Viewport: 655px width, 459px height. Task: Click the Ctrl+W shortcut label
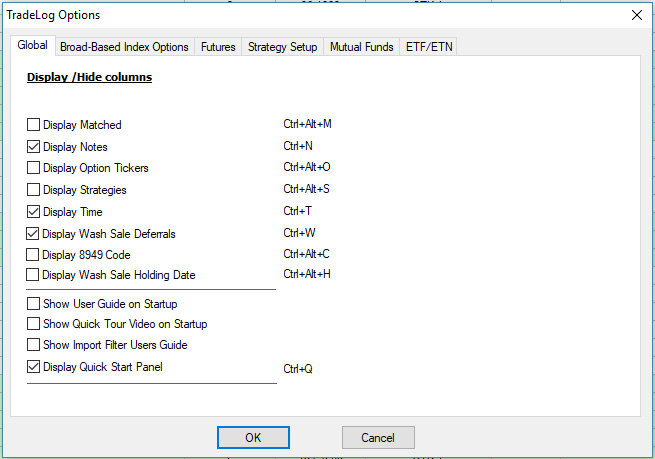pos(299,233)
